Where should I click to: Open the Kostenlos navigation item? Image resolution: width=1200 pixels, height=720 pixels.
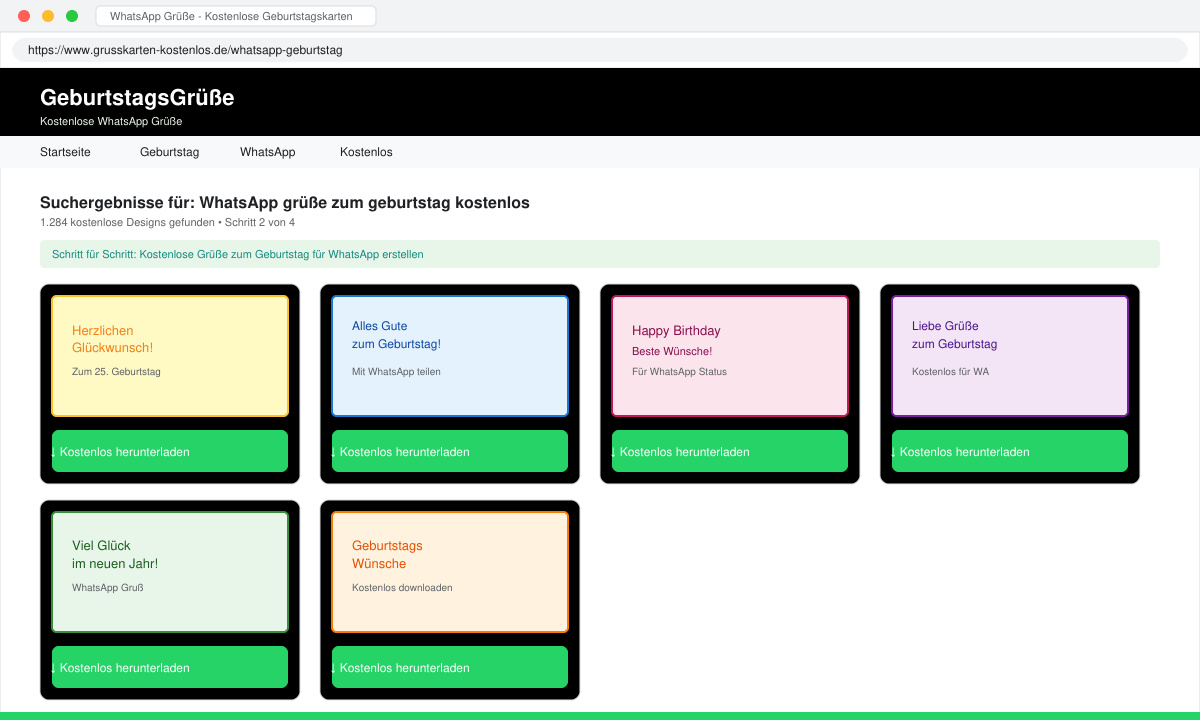[x=366, y=152]
